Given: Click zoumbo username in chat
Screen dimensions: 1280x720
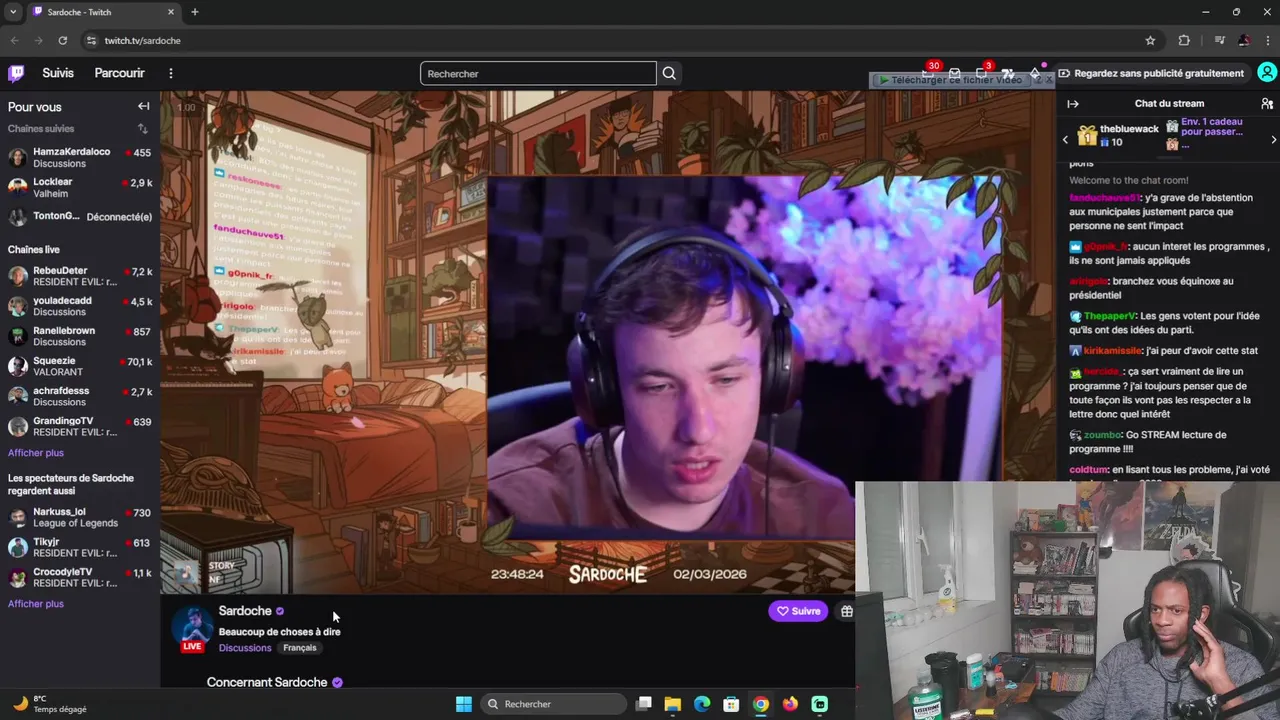Looking at the screenshot, I should 1102,435.
